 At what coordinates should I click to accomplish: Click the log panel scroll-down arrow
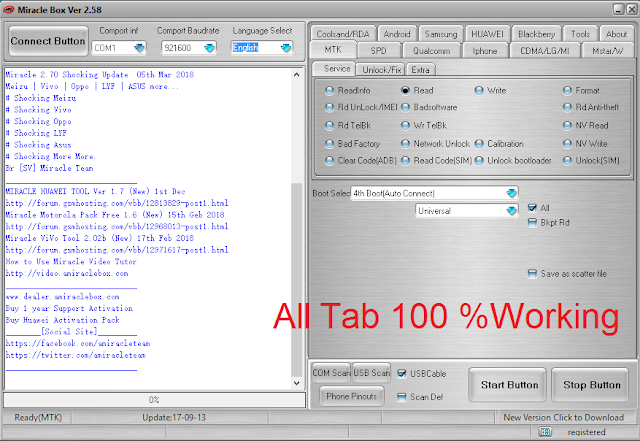[x=297, y=383]
